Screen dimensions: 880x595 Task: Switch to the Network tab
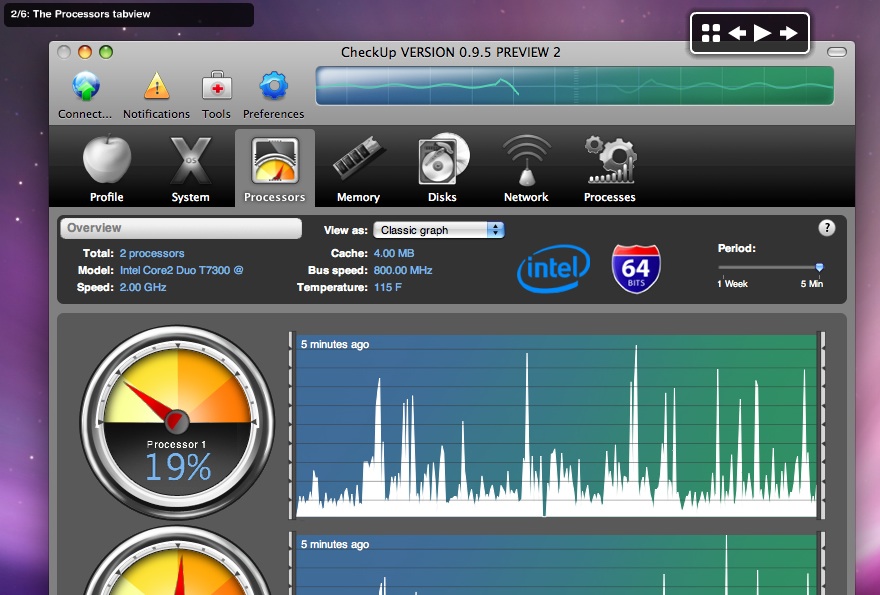pos(526,168)
